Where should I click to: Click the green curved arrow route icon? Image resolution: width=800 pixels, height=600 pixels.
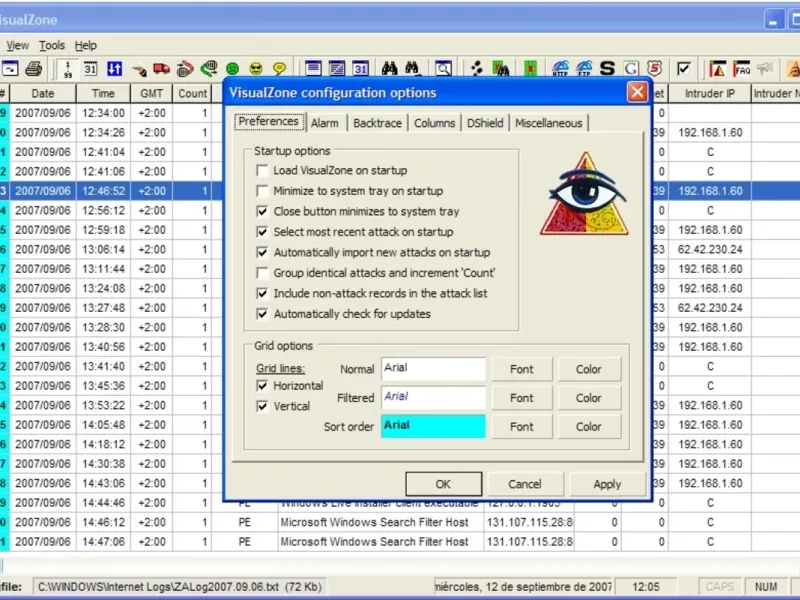(209, 68)
